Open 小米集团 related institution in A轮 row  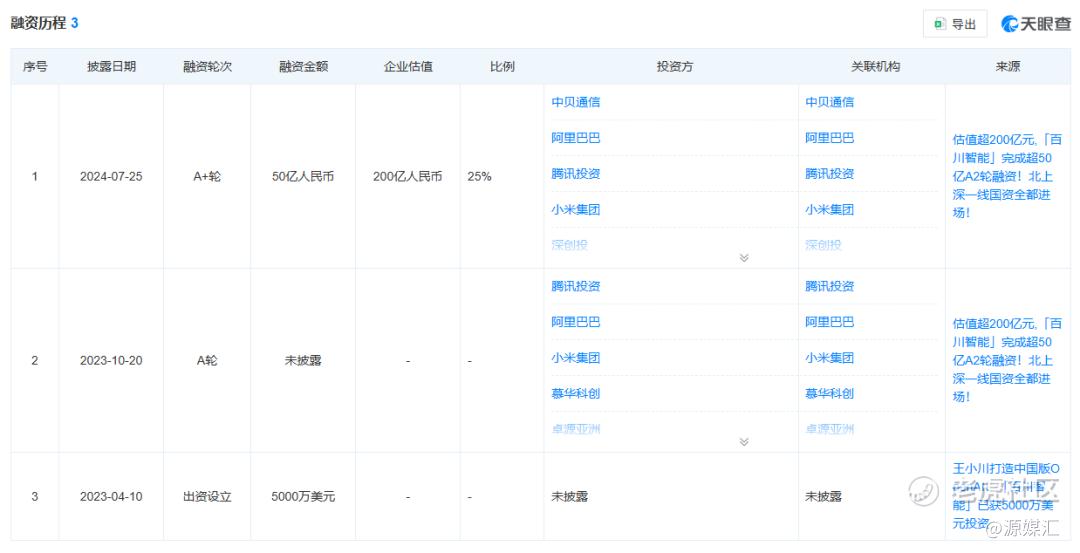pos(830,357)
